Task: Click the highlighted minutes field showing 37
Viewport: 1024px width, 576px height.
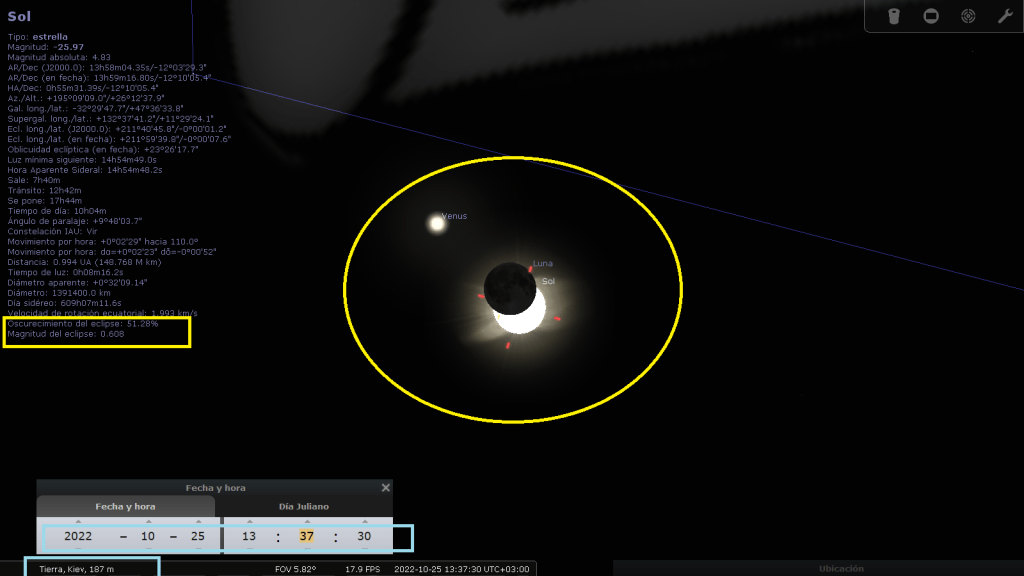Action: (306, 537)
